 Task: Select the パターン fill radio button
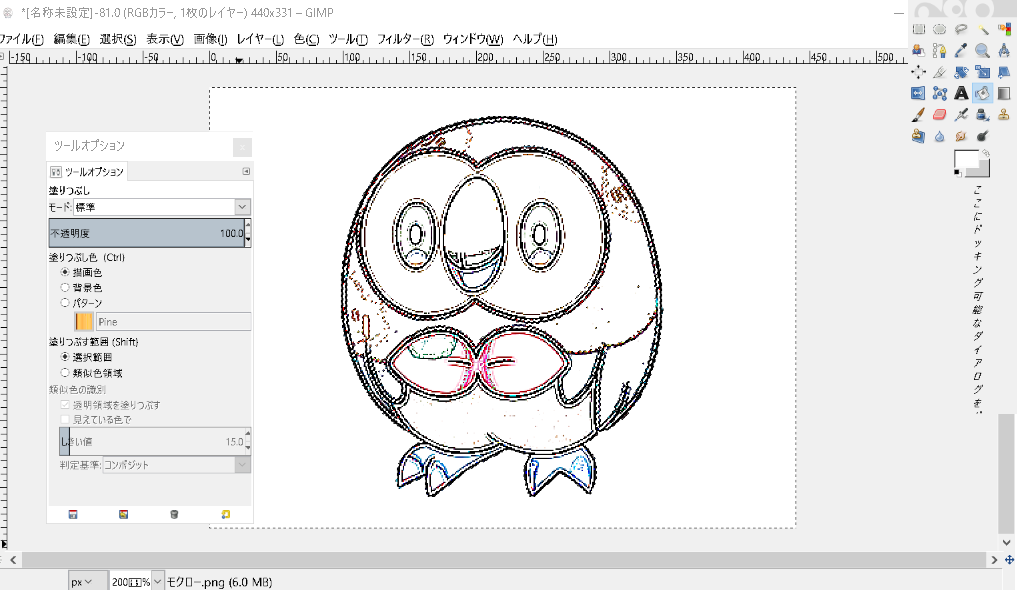coord(65,303)
